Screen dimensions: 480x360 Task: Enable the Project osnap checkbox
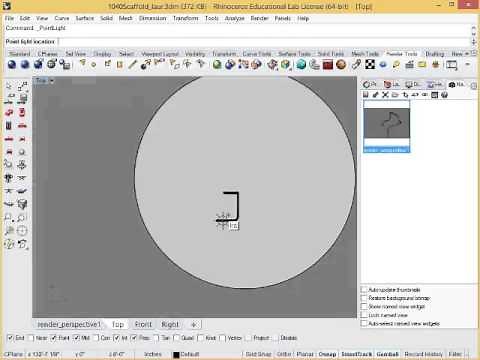coord(248,338)
